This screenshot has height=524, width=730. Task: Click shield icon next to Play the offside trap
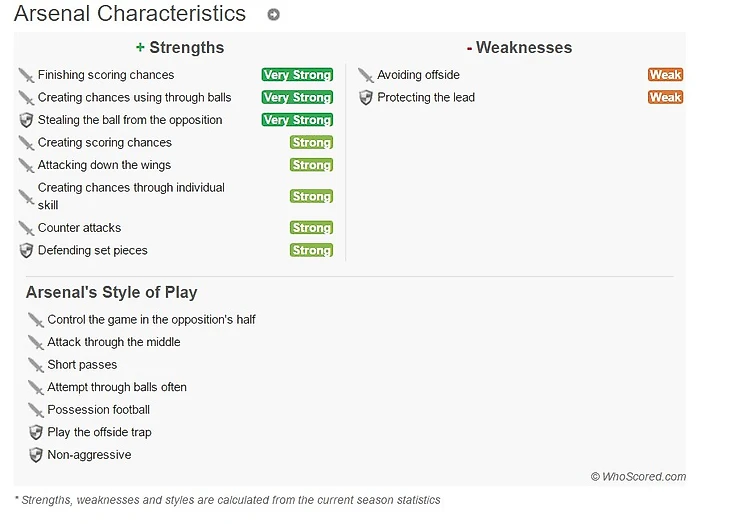coord(36,433)
